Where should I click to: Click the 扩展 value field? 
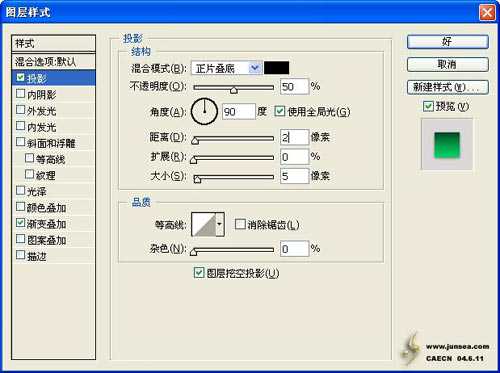(x=294, y=157)
